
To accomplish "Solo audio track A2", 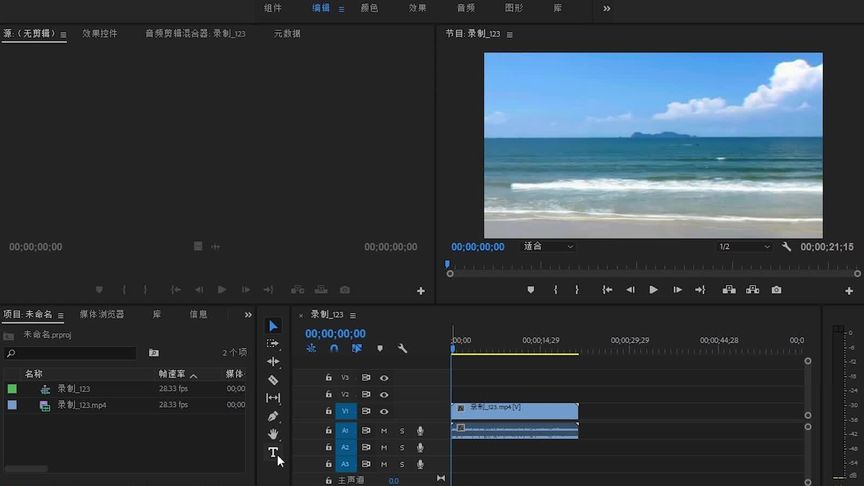I will (402, 448).
